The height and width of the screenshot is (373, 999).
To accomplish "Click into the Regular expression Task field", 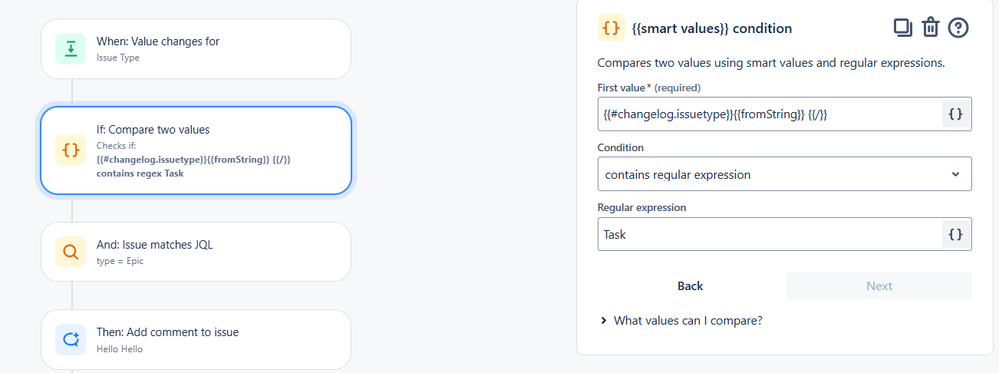I will coord(770,234).
